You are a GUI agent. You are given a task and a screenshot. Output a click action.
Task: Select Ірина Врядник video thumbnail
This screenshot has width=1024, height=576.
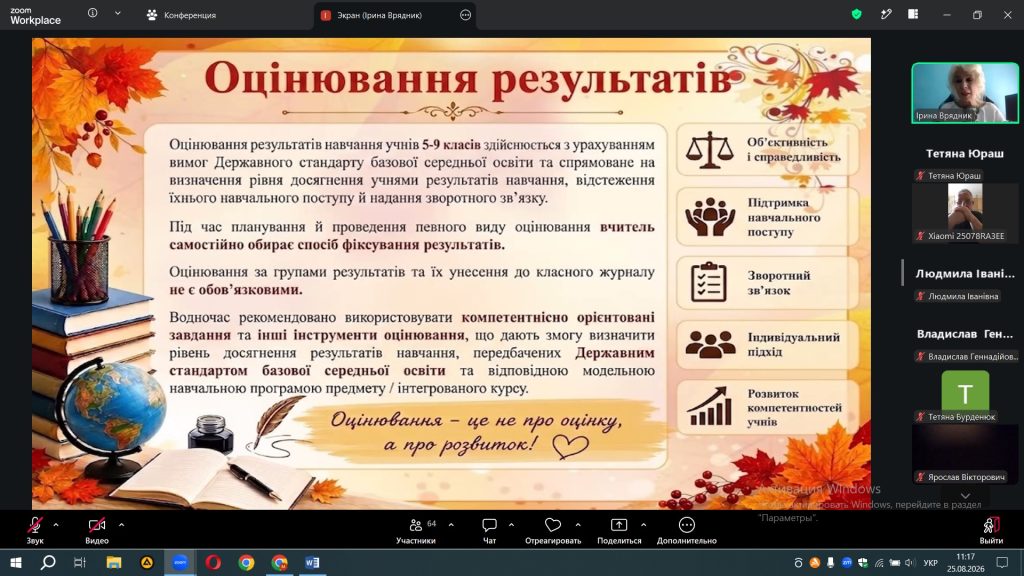pyautogui.click(x=965, y=93)
